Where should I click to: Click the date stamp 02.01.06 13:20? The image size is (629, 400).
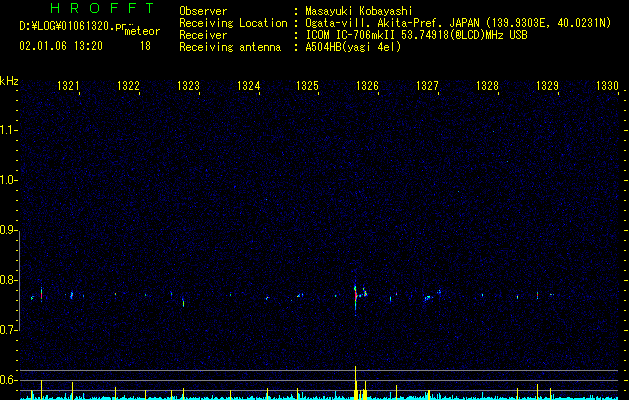pos(61,46)
